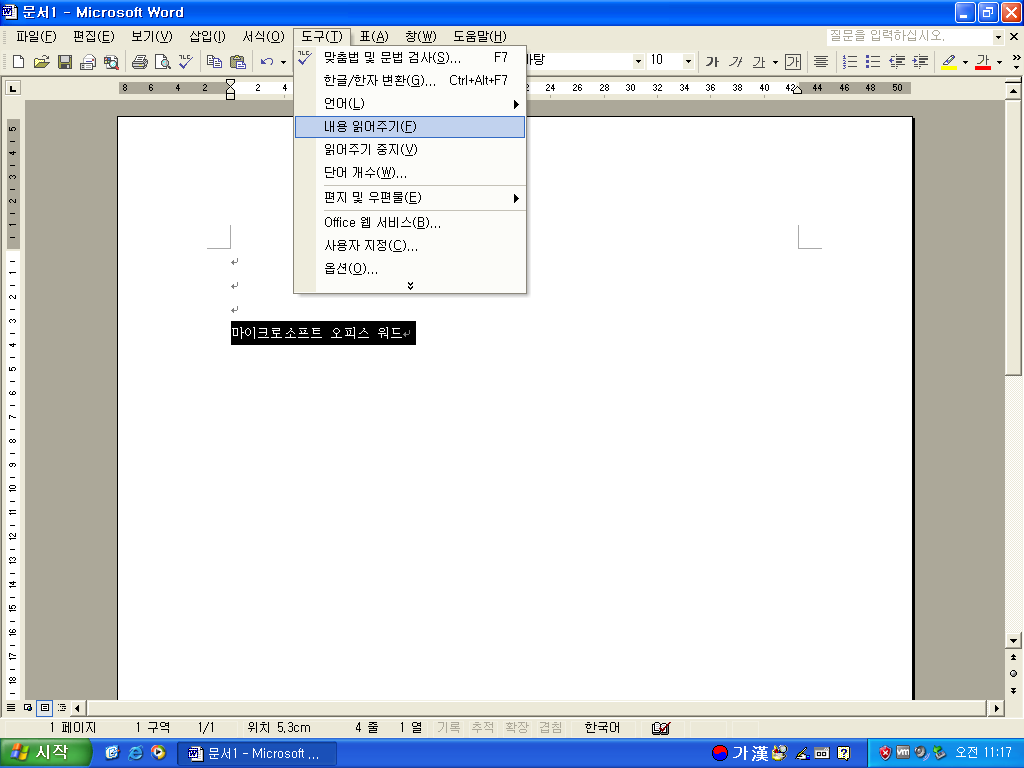
Task: Switch to outline view
Action: click(x=61, y=708)
